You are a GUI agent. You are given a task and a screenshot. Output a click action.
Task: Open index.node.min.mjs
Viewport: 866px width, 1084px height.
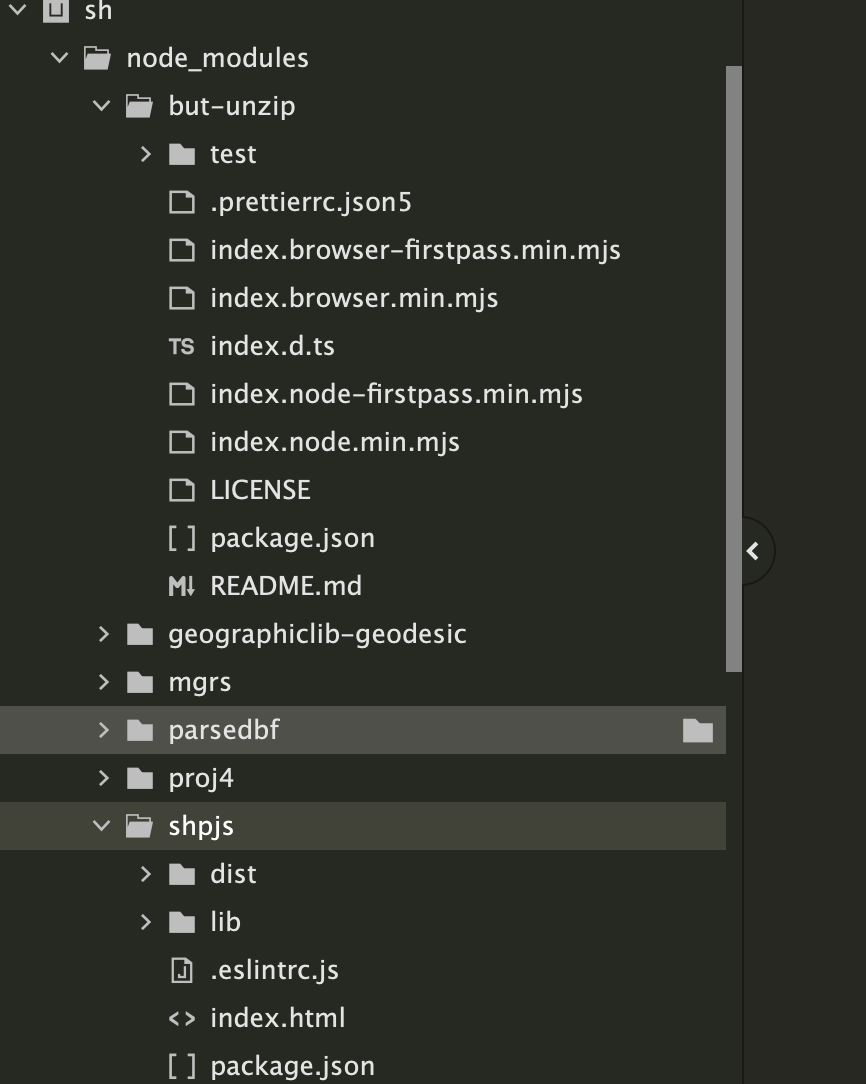[335, 442]
